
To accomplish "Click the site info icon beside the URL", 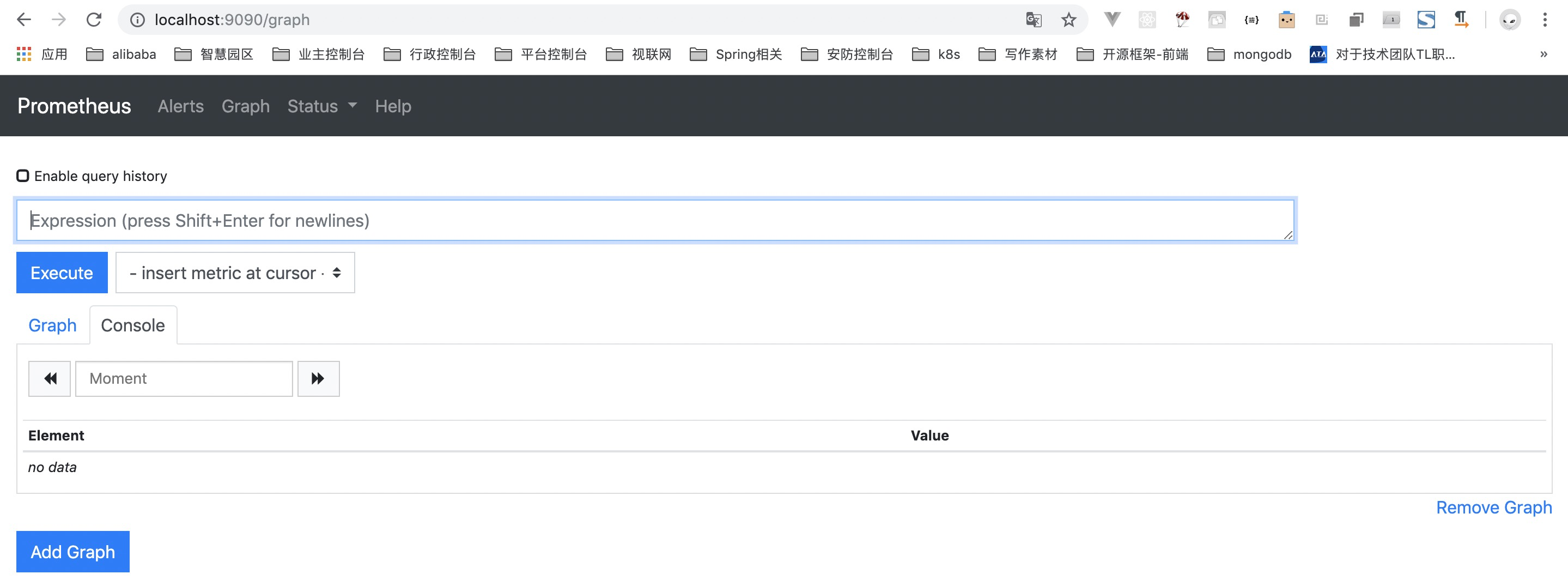I will pyautogui.click(x=138, y=20).
